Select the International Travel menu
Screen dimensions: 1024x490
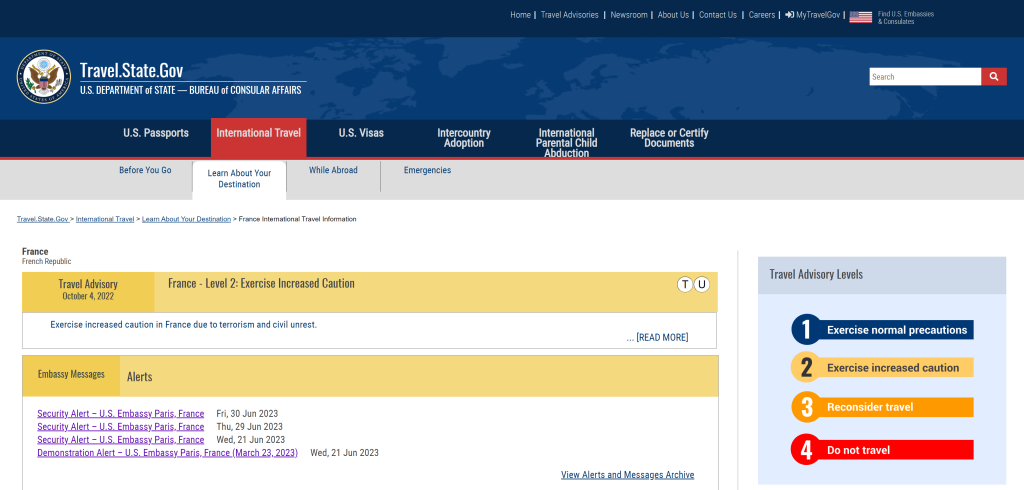[259, 138]
